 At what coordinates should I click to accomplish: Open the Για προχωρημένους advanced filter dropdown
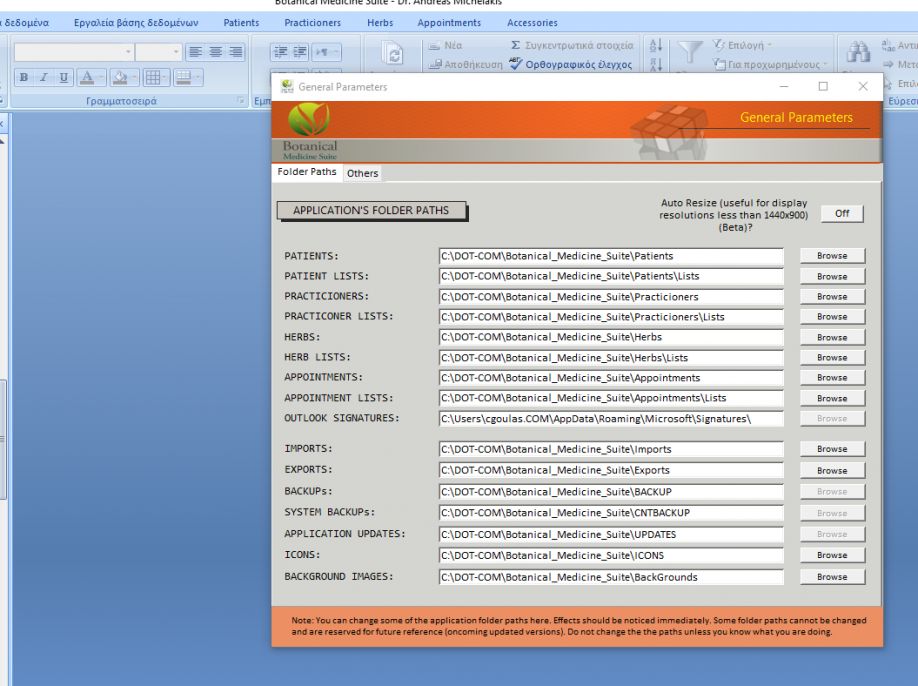click(770, 64)
